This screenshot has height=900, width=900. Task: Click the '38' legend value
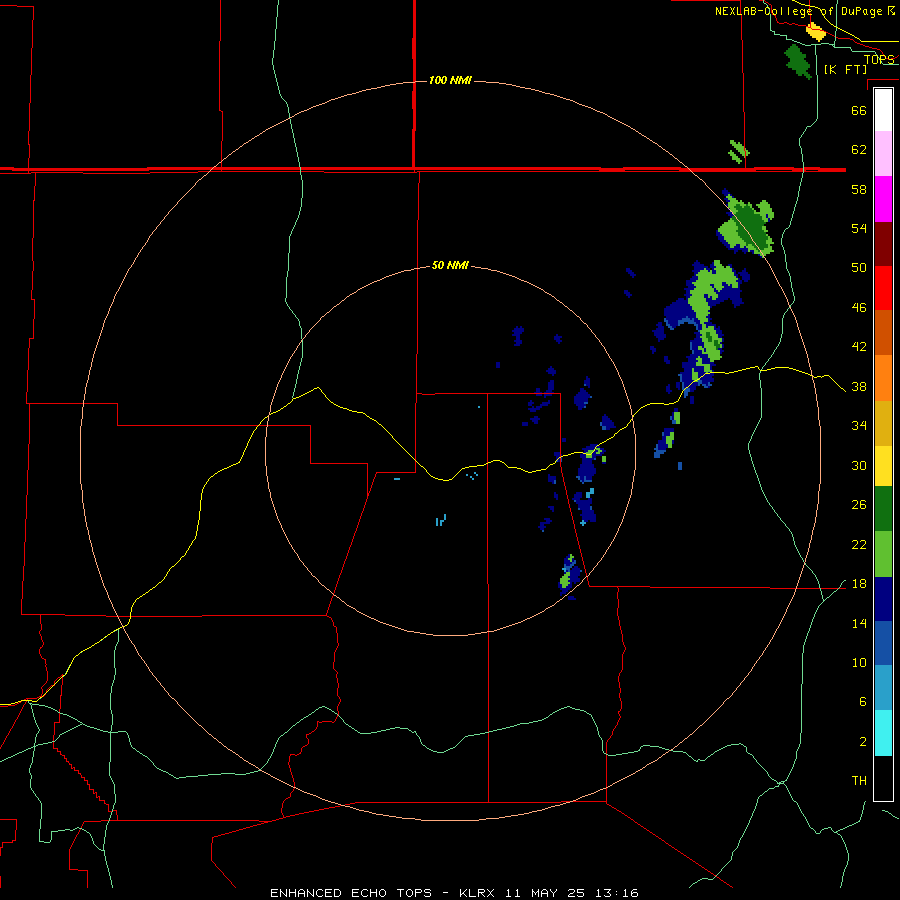coord(859,386)
